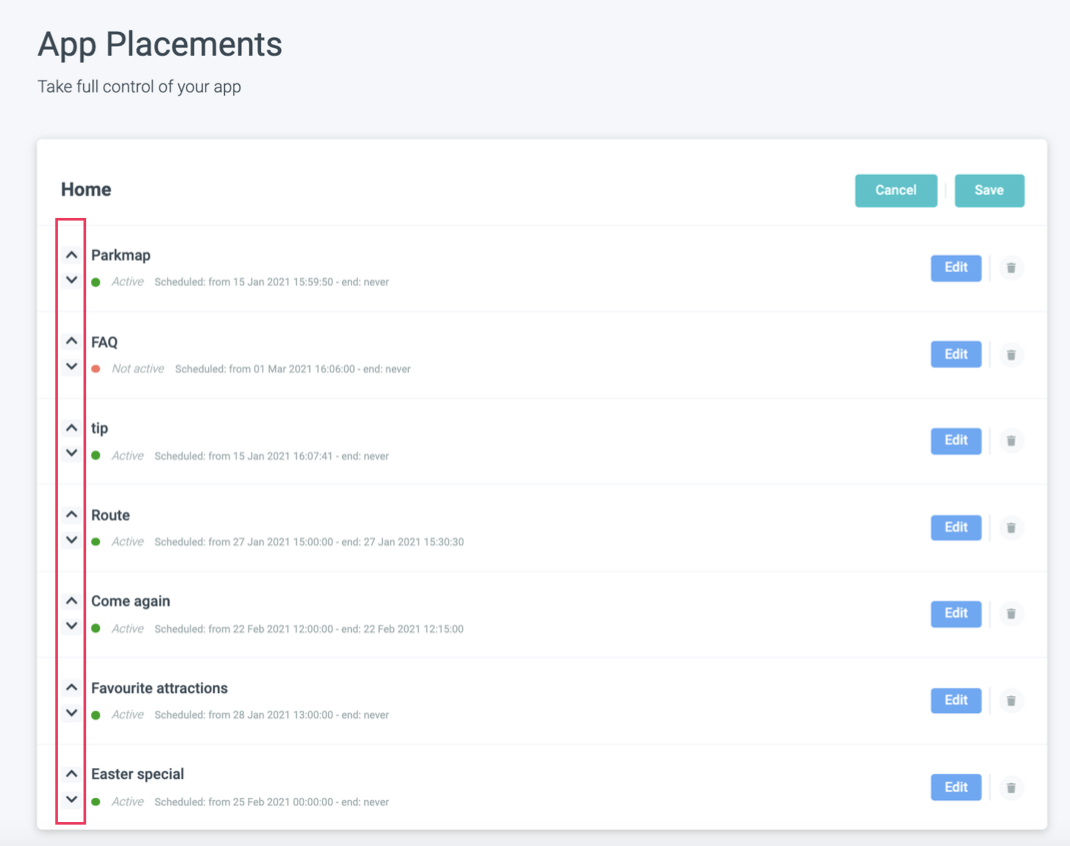
Task: Move FAQ up one position
Action: [x=71, y=341]
